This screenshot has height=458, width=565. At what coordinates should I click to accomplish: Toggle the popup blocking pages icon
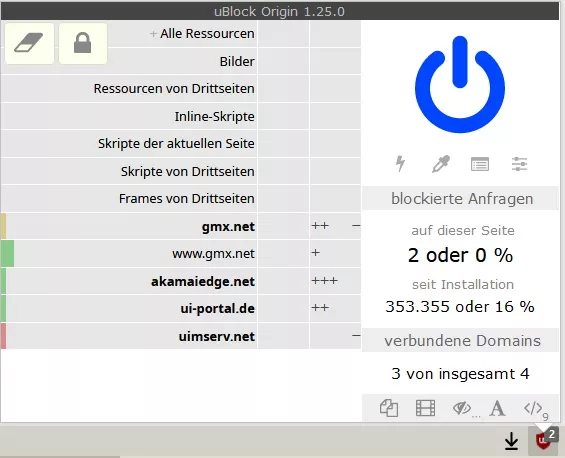389,408
